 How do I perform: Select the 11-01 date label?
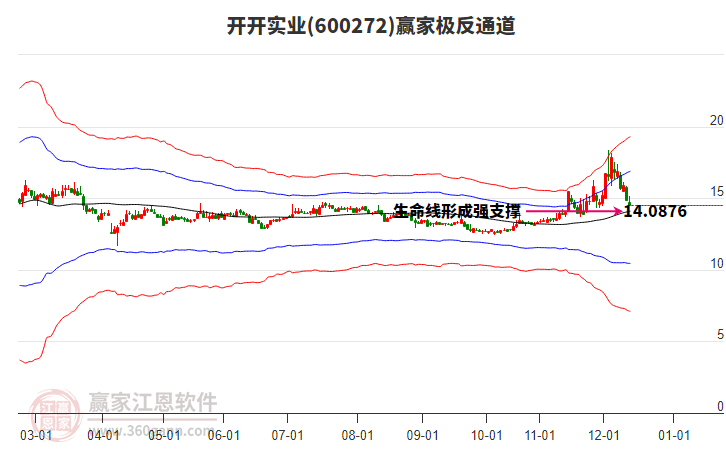point(539,436)
